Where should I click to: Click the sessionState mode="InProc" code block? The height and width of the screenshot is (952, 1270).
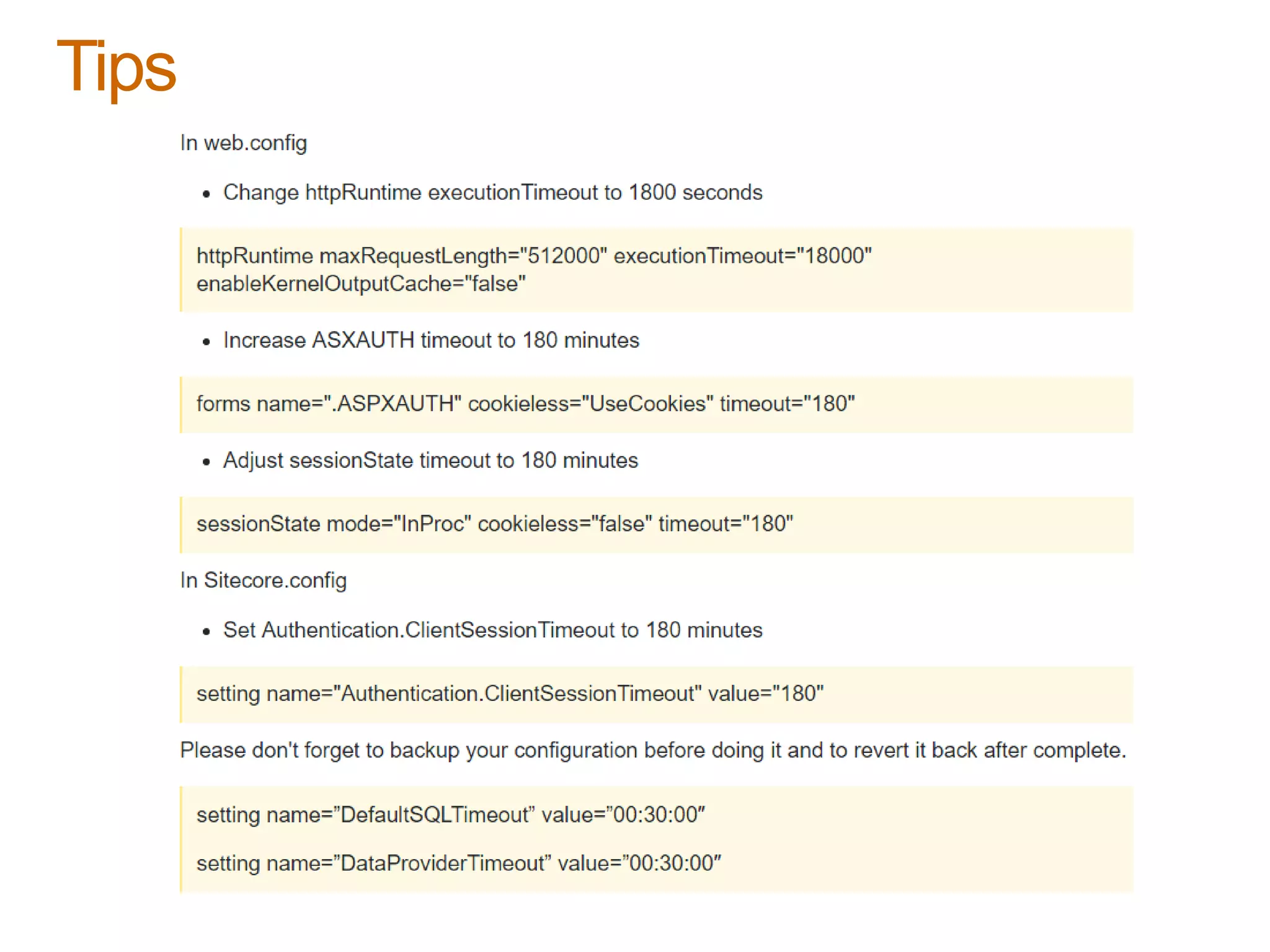tap(657, 524)
